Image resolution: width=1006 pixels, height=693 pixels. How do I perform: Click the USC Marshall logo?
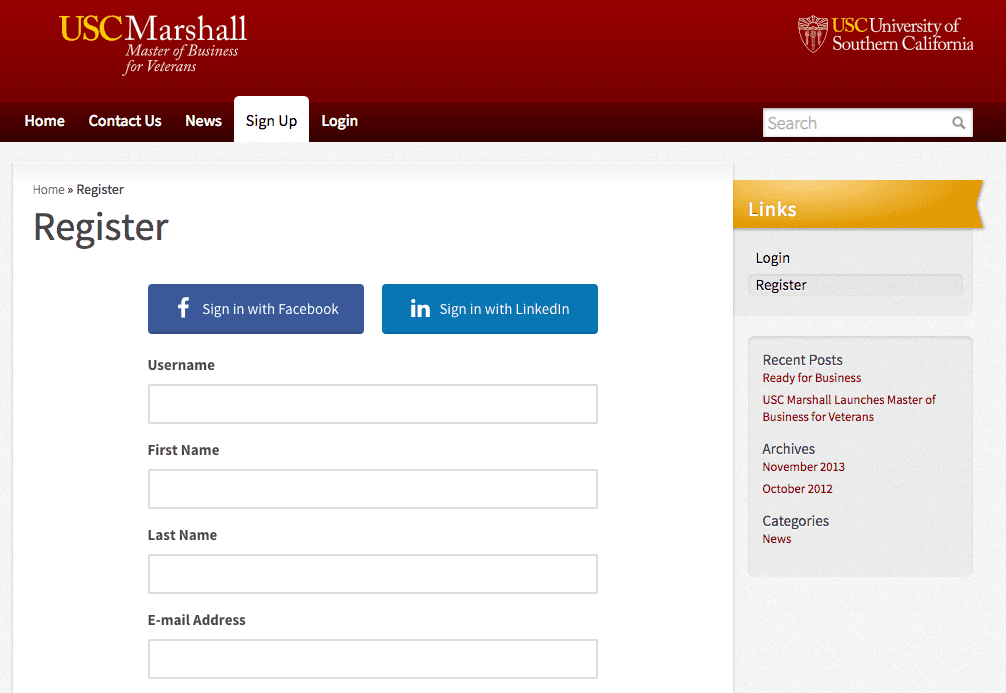click(x=153, y=42)
